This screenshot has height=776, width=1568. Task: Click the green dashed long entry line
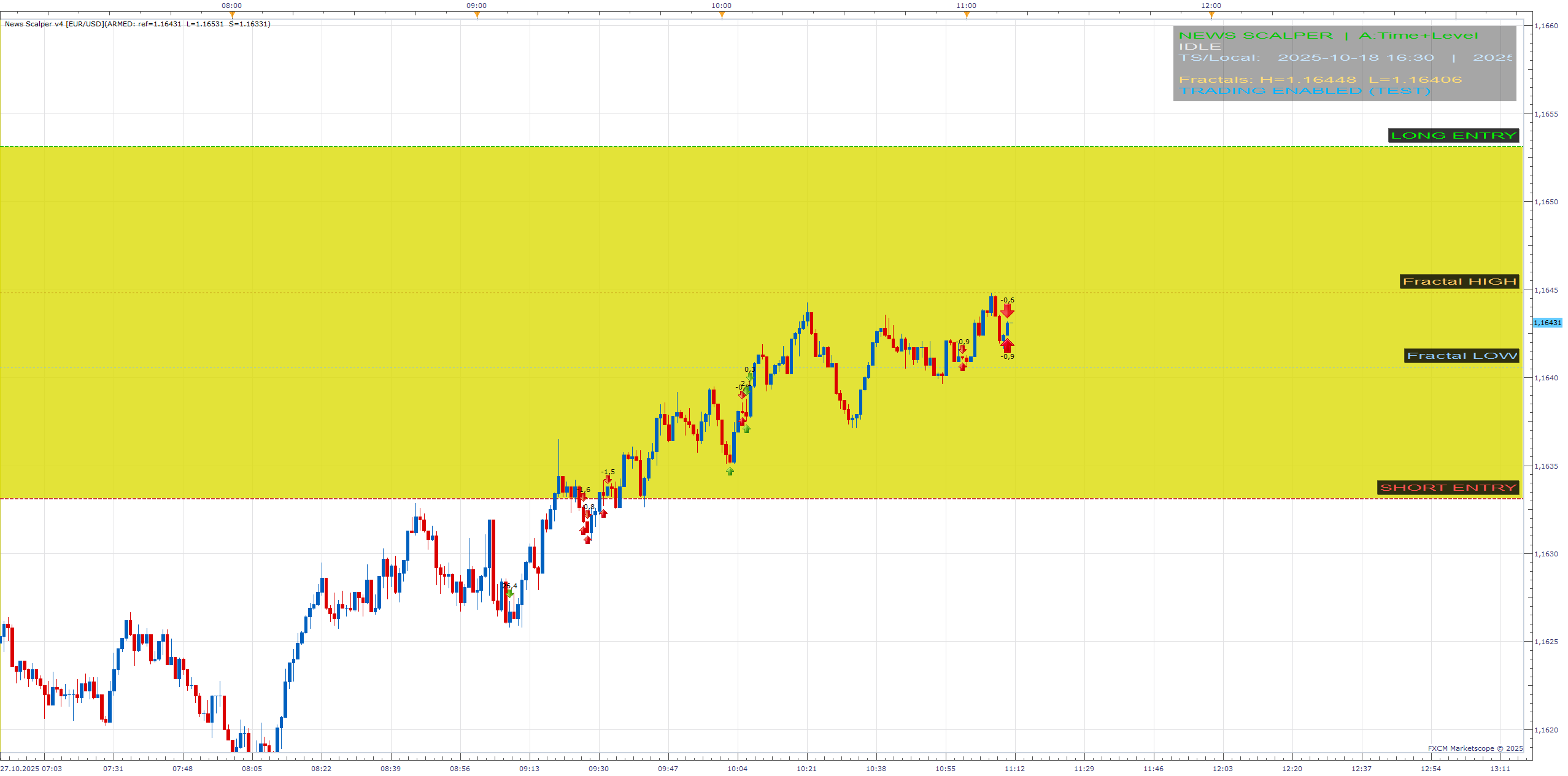coord(761,147)
